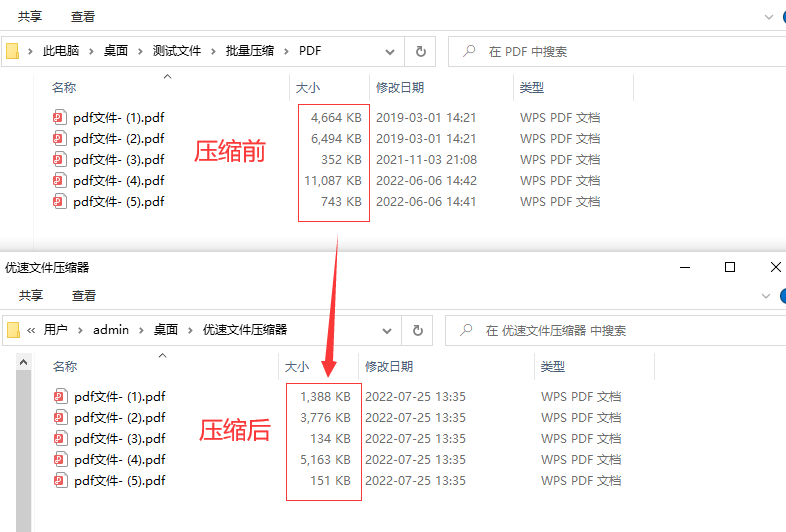Click search box 在 PDF 中搜索
Image resolution: width=786 pixels, height=532 pixels.
(617, 51)
